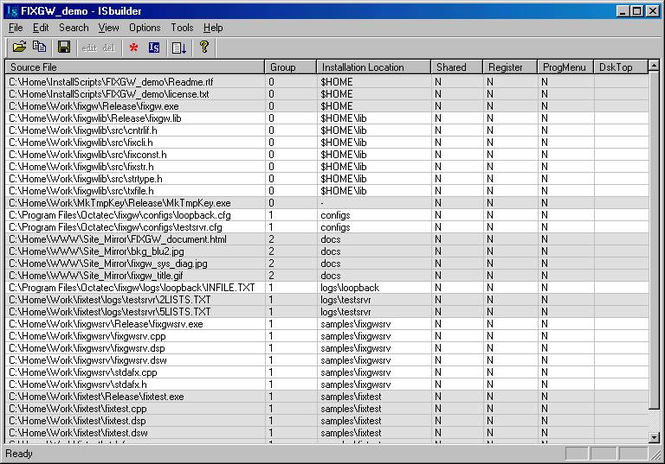Save with the floppy disk icon

64,47
